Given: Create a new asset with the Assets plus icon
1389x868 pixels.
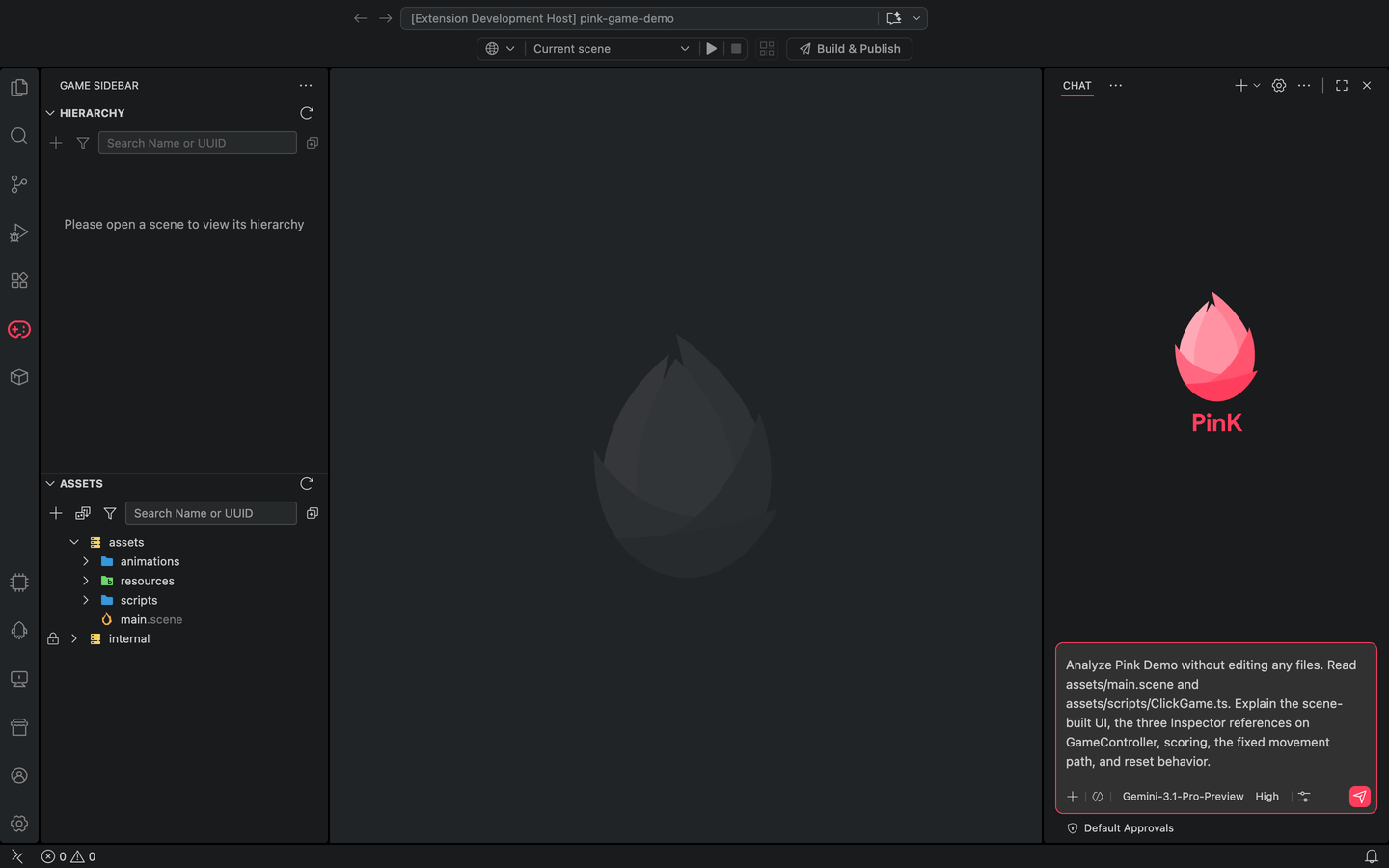Looking at the screenshot, I should (56, 513).
